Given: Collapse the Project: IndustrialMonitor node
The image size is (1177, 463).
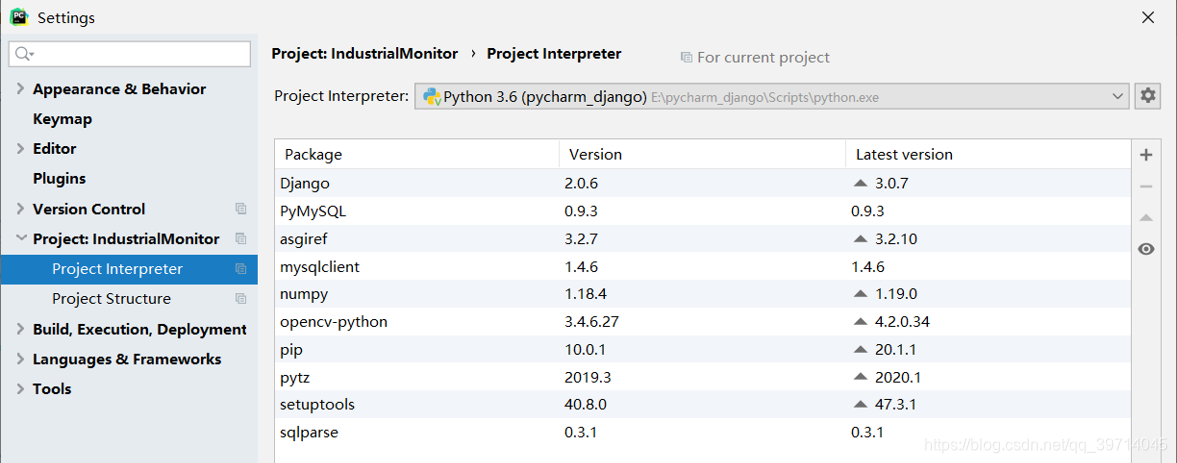Looking at the screenshot, I should coord(20,239).
